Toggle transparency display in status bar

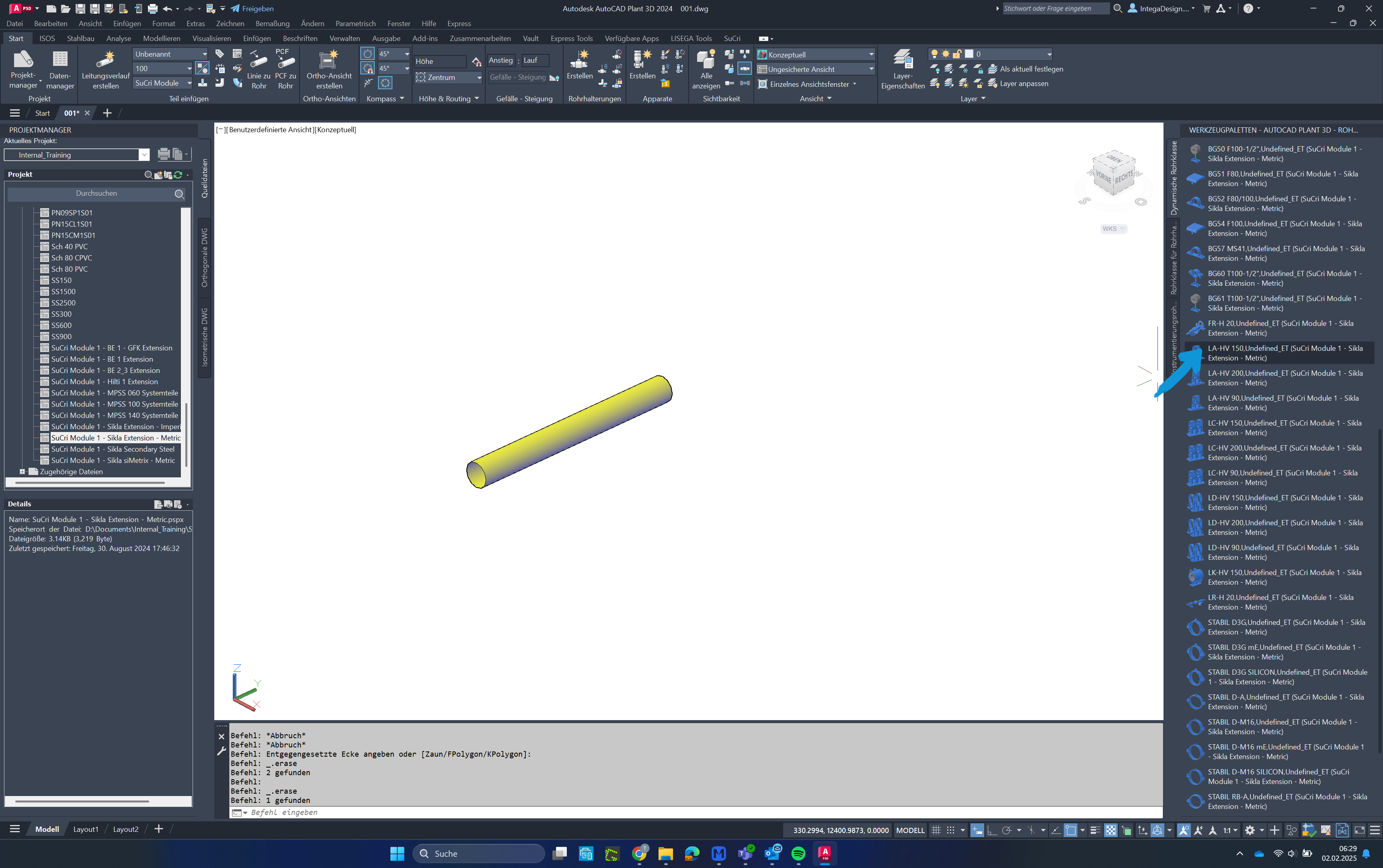click(1111, 830)
